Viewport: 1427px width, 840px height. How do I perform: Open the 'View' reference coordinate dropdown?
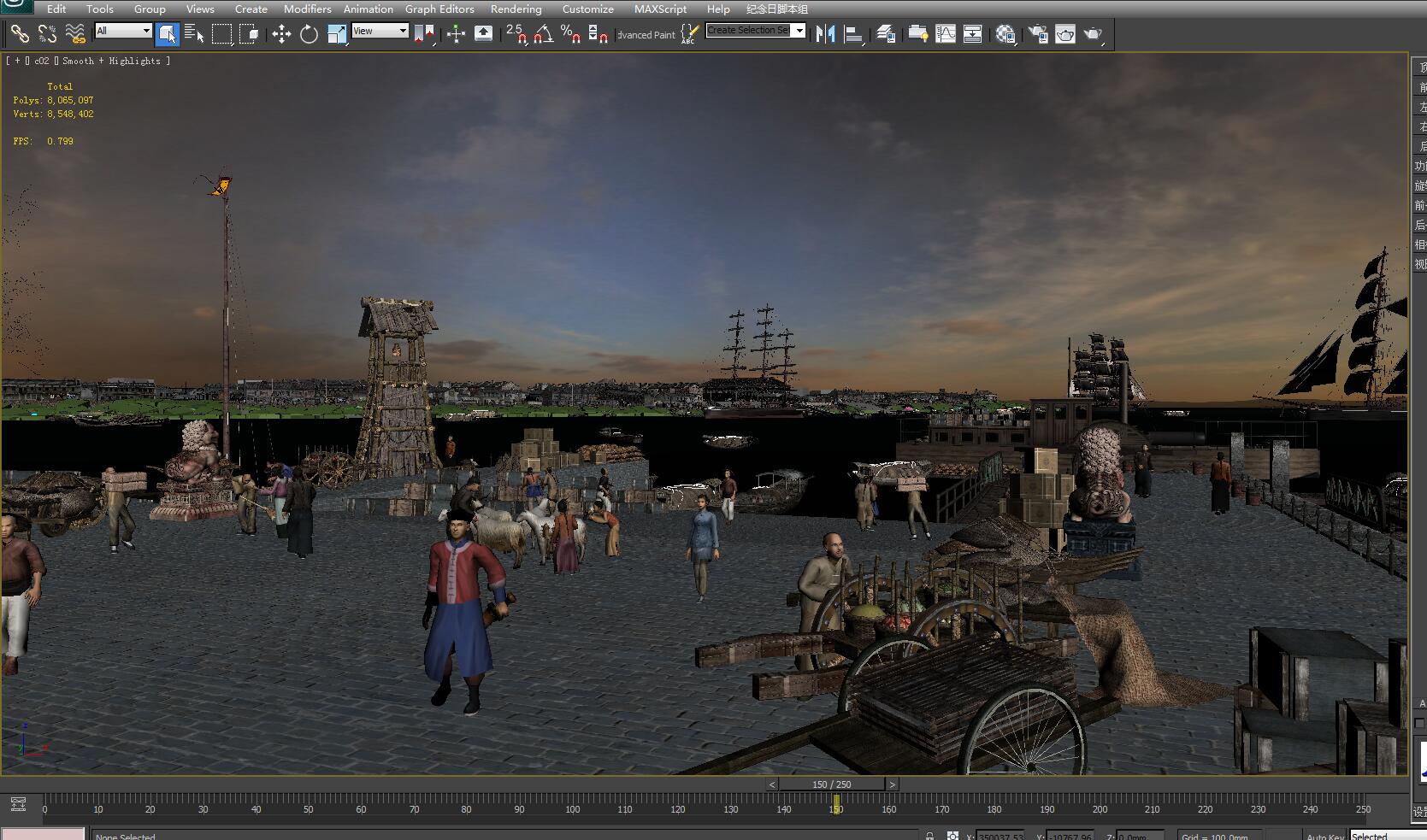pyautogui.click(x=380, y=31)
